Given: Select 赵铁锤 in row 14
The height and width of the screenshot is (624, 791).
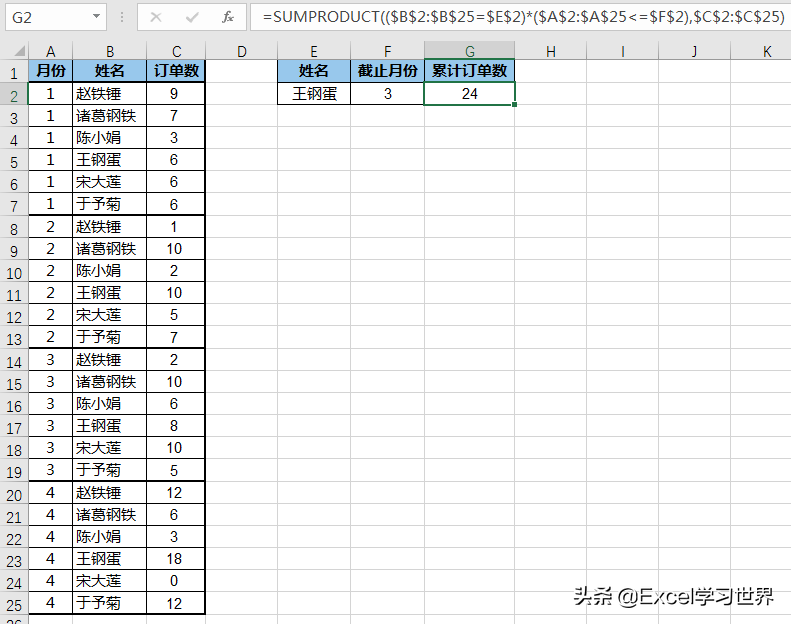Looking at the screenshot, I should pos(109,360).
